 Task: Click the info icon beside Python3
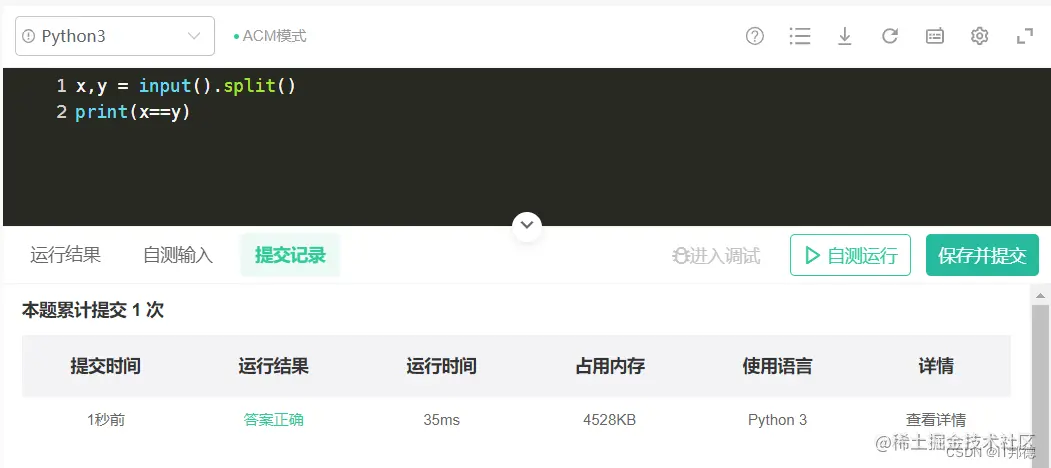pyautogui.click(x=29, y=36)
